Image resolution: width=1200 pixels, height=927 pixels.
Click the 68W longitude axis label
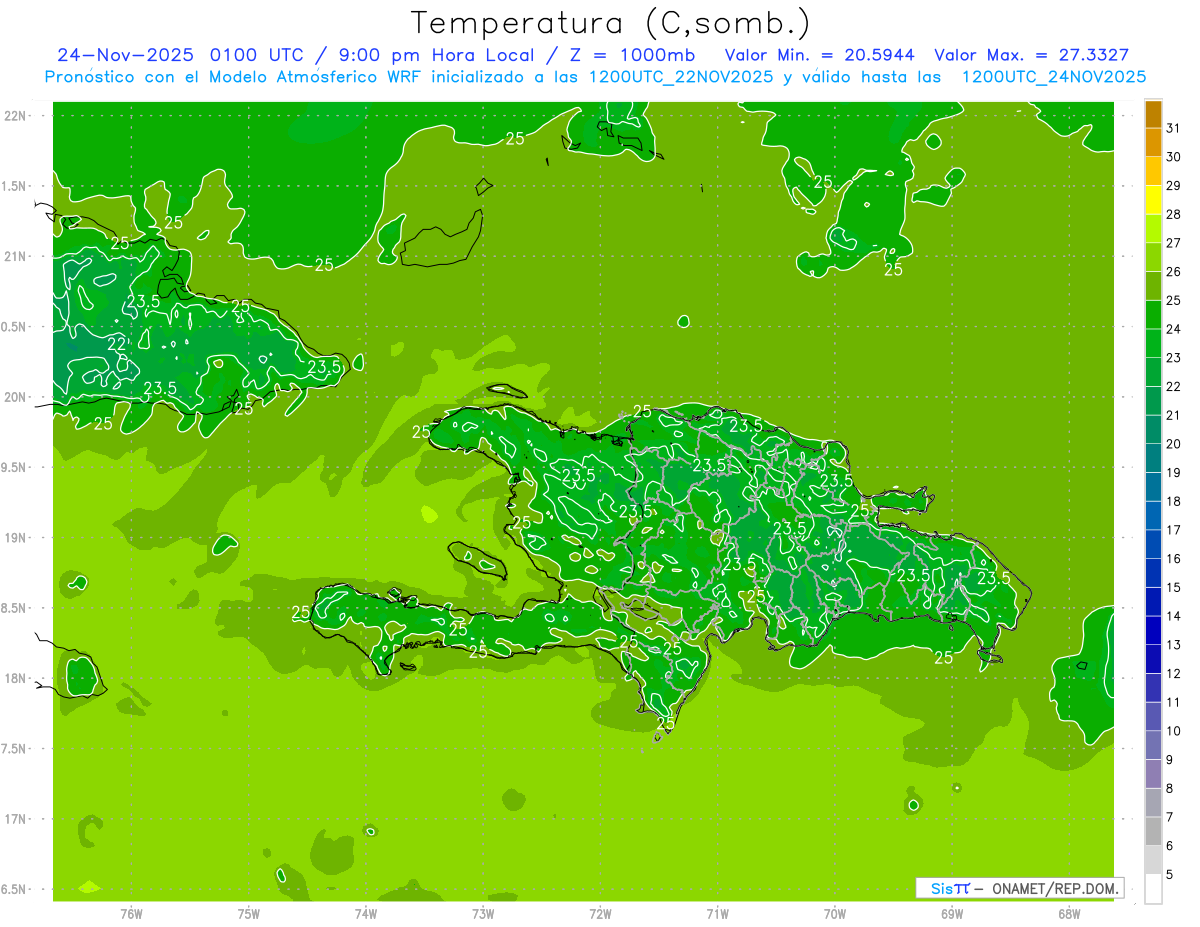coord(1068,913)
